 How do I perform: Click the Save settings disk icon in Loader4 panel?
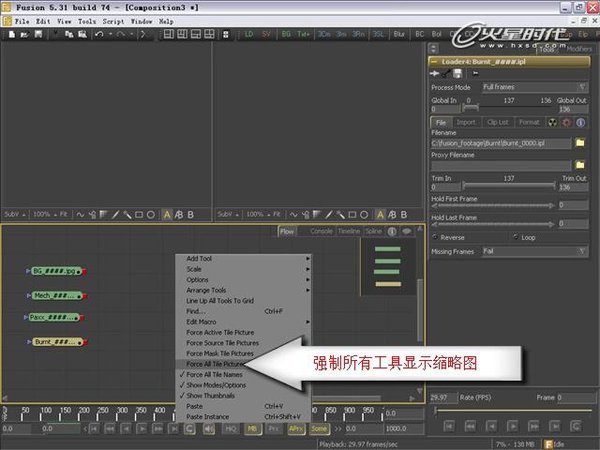(x=458, y=73)
